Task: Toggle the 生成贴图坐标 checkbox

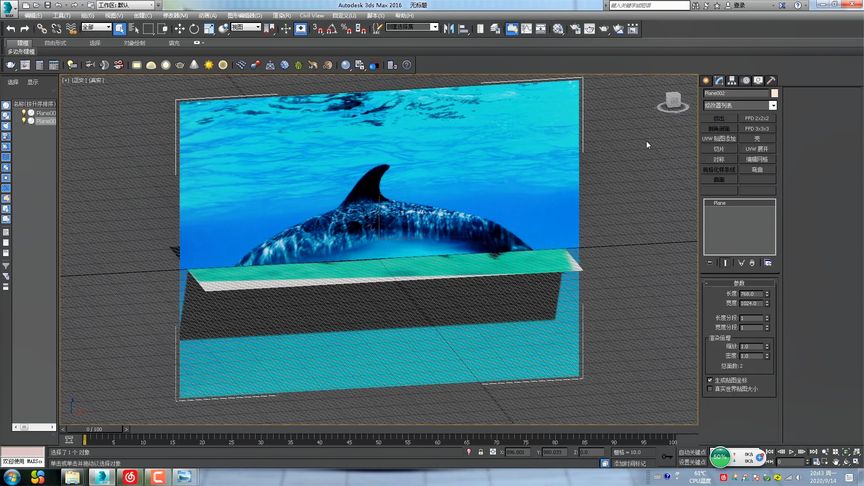Action: click(x=710, y=380)
